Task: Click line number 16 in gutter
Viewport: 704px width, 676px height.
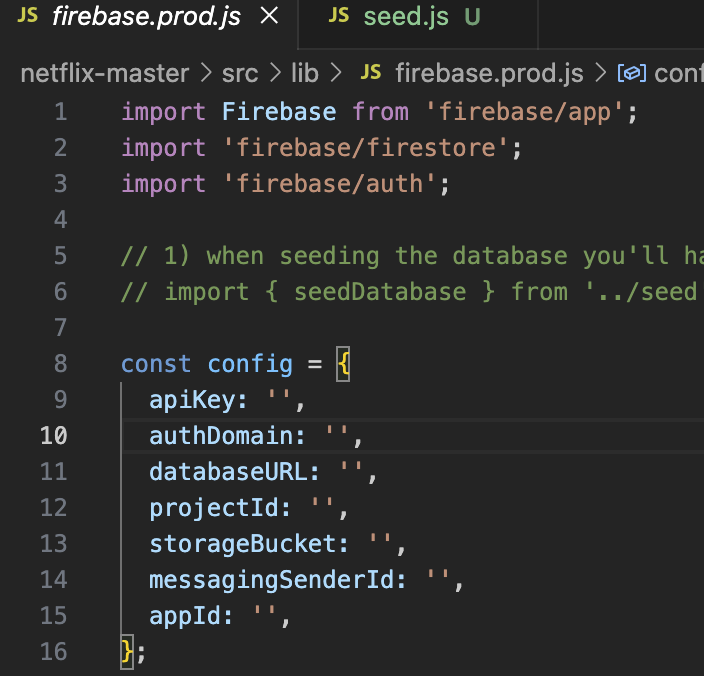Action: click(53, 651)
